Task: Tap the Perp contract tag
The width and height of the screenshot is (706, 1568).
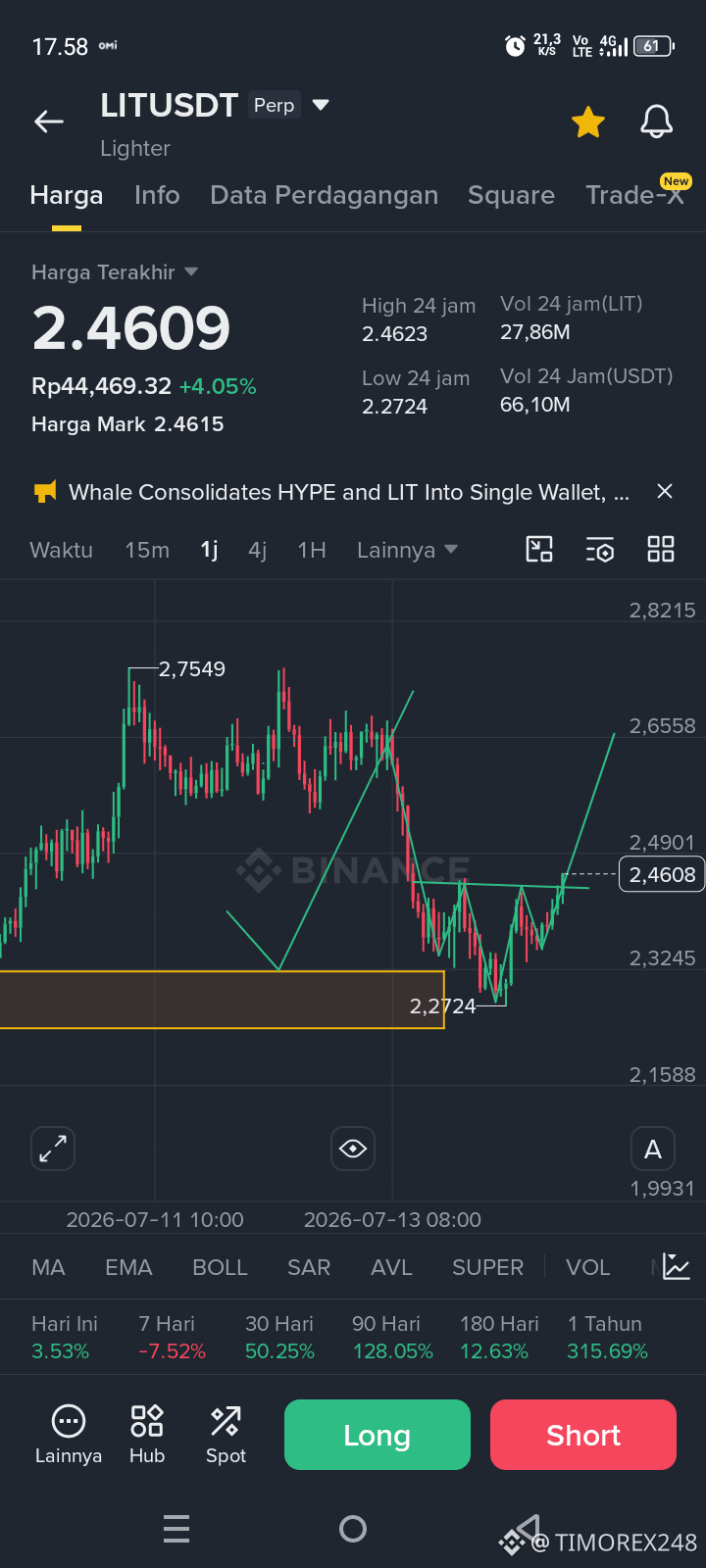Action: coord(274,105)
